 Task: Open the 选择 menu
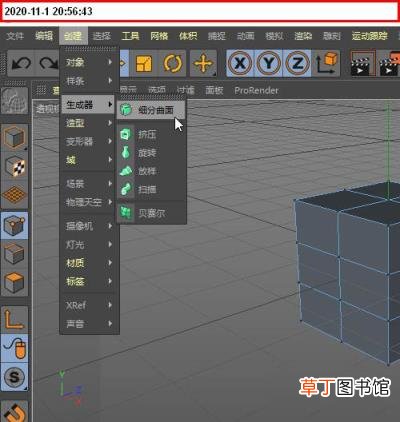102,36
